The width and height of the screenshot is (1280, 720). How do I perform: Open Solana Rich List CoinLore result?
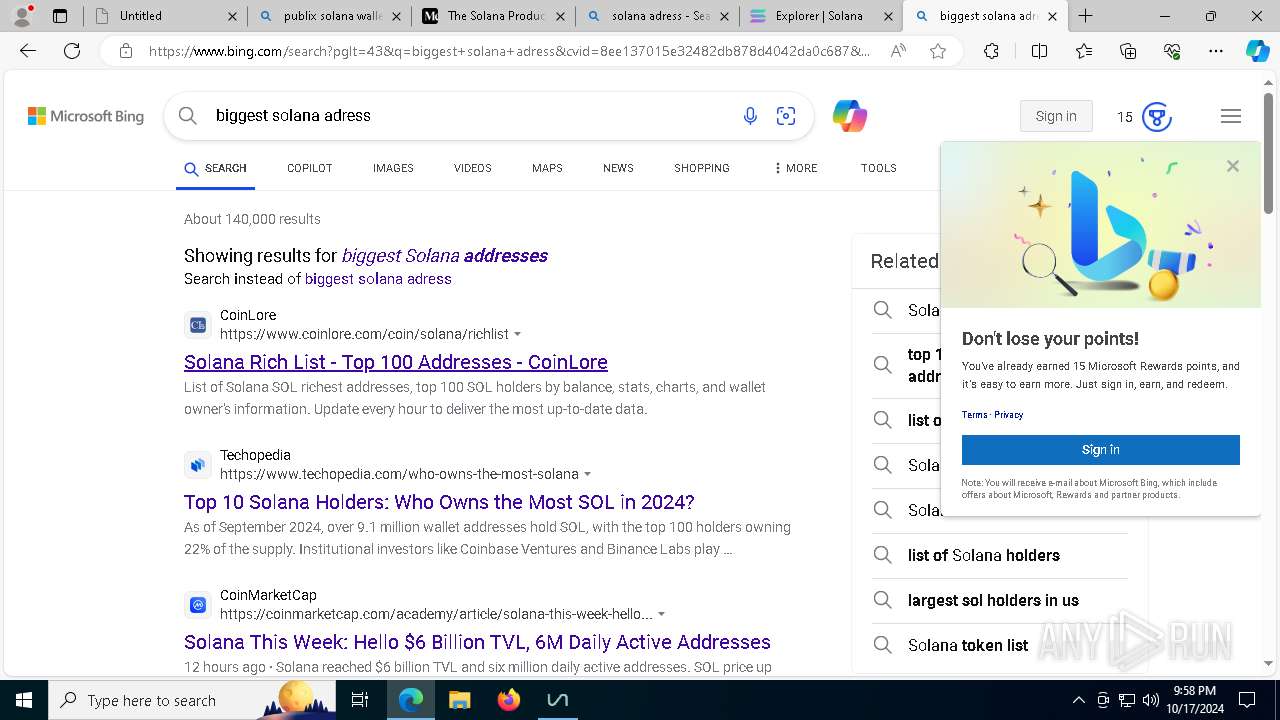[396, 362]
